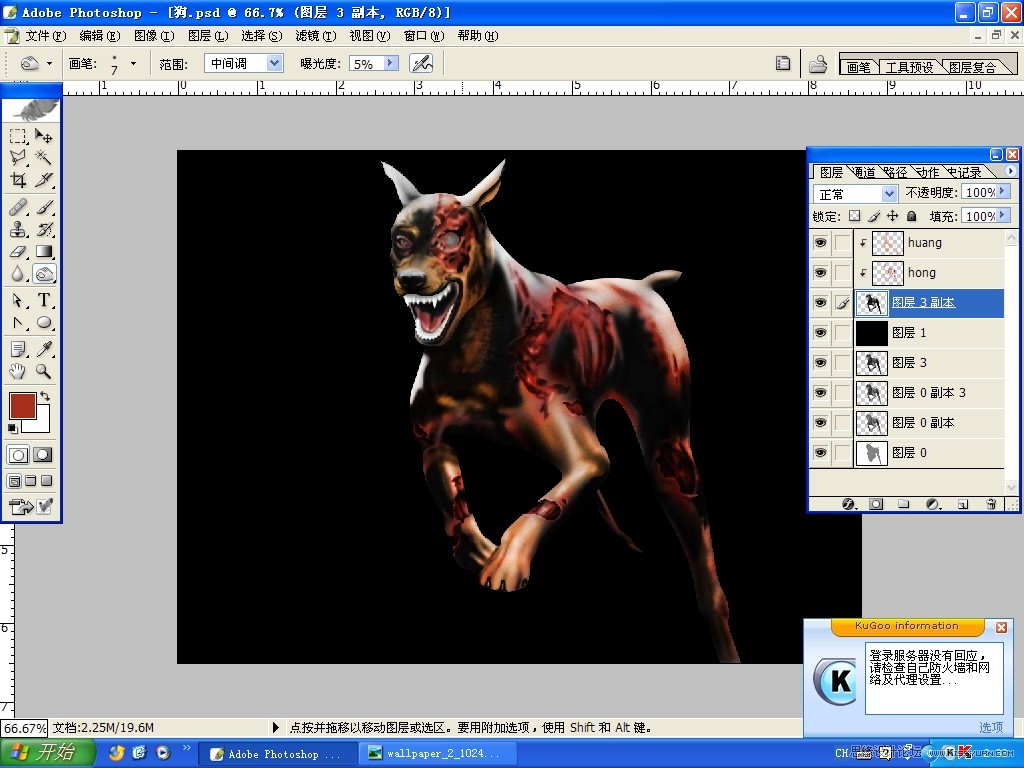The height and width of the screenshot is (768, 1024).
Task: Select the Gradient tool
Action: 44,251
